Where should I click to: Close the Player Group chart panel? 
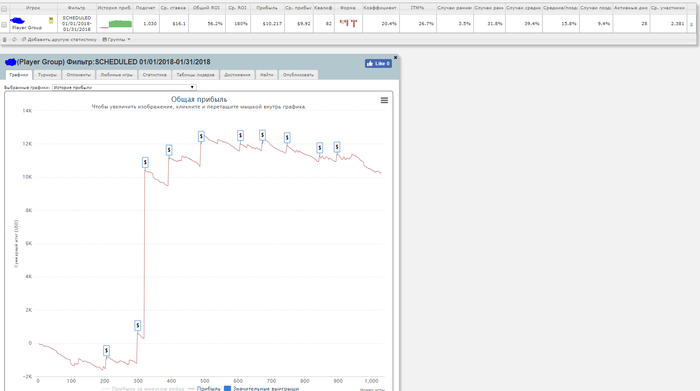pos(395,58)
